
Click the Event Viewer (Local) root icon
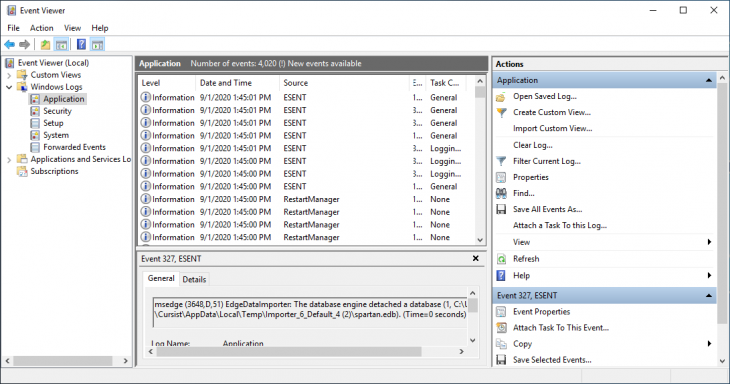click(10, 63)
